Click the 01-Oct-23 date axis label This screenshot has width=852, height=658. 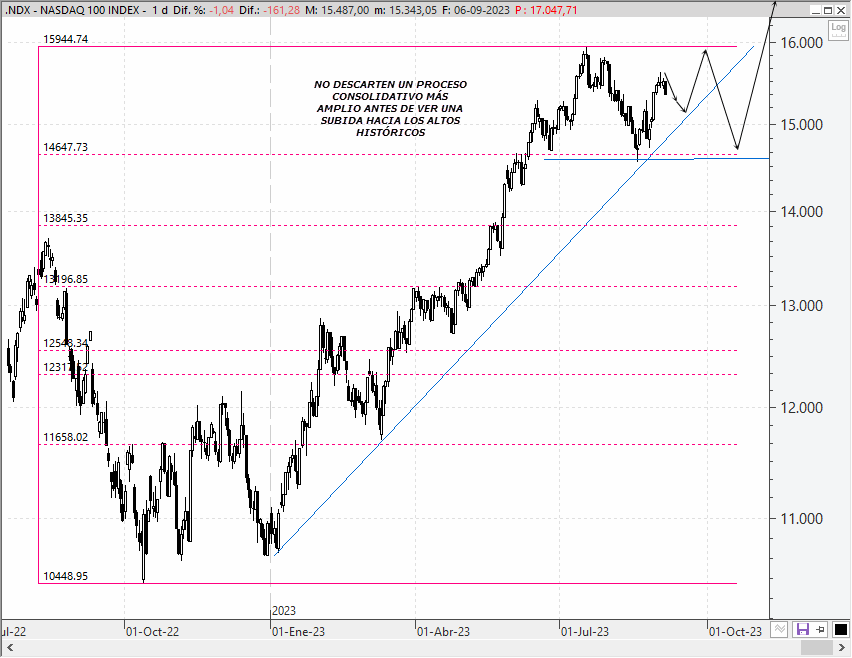[x=735, y=632]
